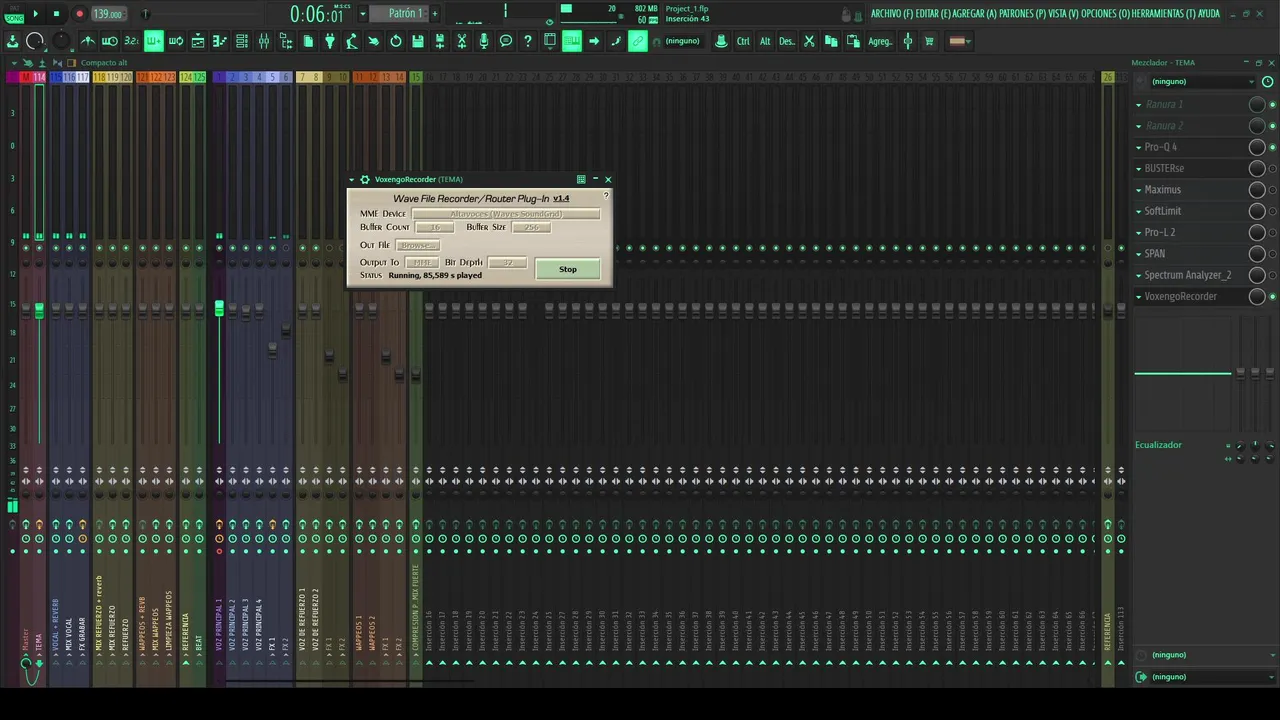1280x720 pixels.
Task: Click the plugin picker plug icon
Action: (x=330, y=41)
